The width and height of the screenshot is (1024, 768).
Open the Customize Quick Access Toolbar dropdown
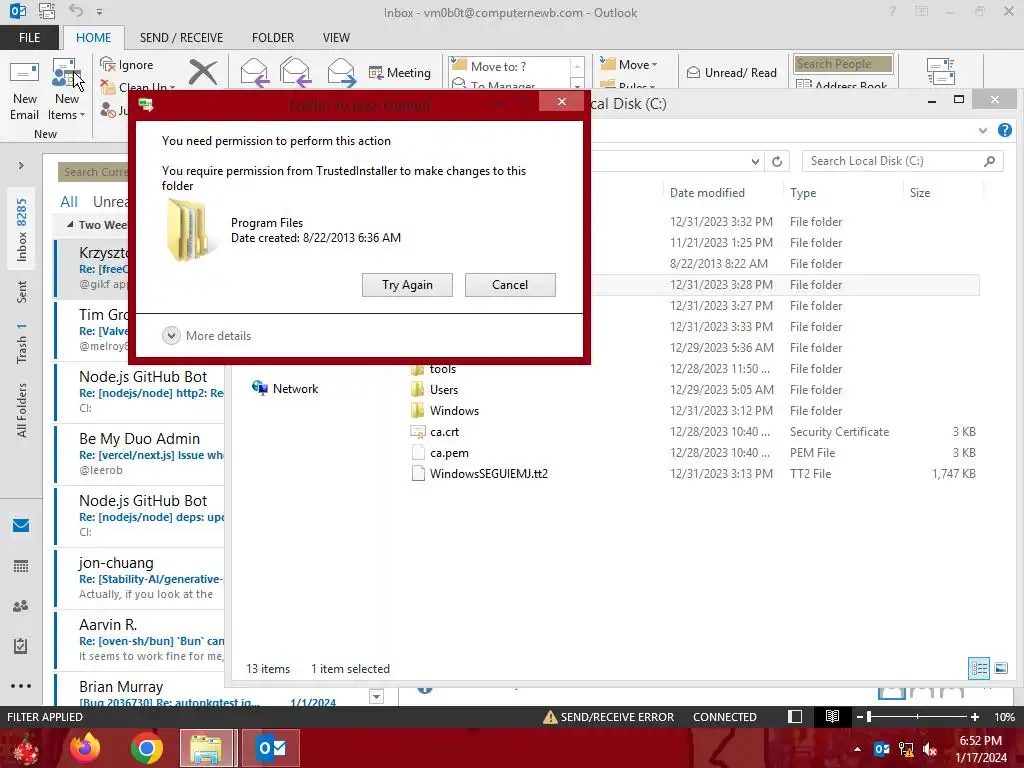tap(99, 12)
